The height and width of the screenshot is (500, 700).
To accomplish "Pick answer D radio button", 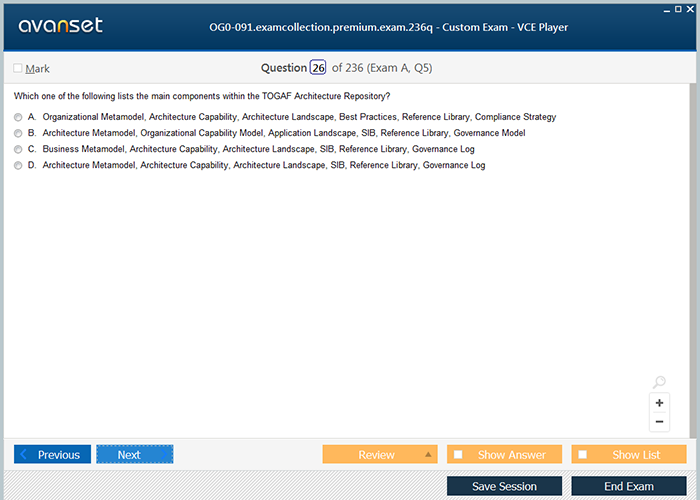I will 18,165.
